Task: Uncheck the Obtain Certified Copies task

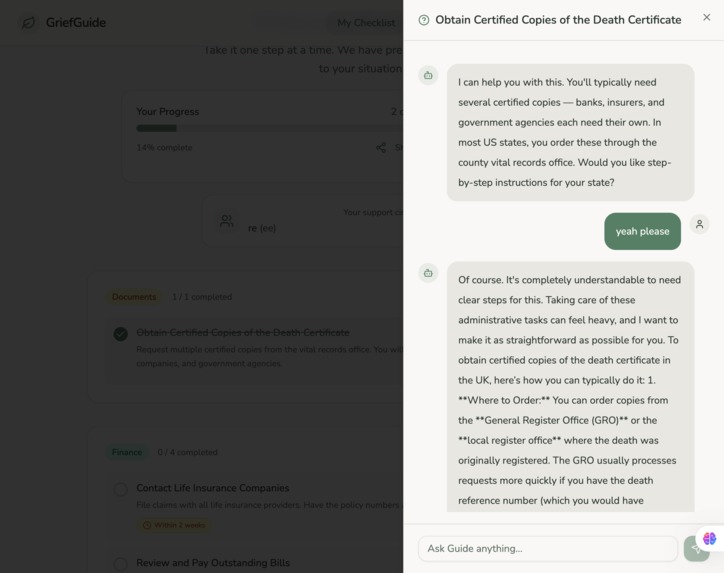Action: (x=121, y=333)
